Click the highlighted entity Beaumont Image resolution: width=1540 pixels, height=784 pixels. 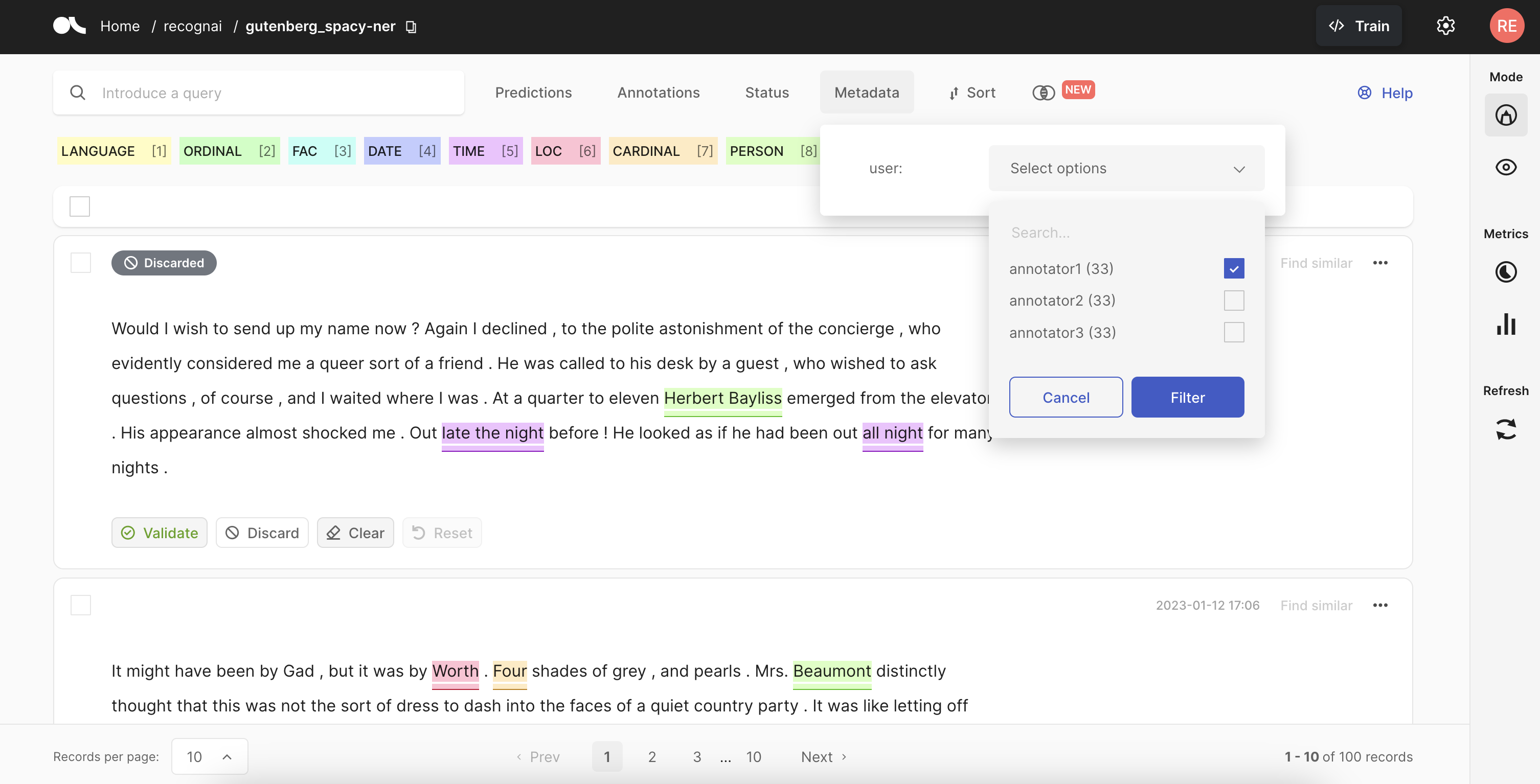831,671
